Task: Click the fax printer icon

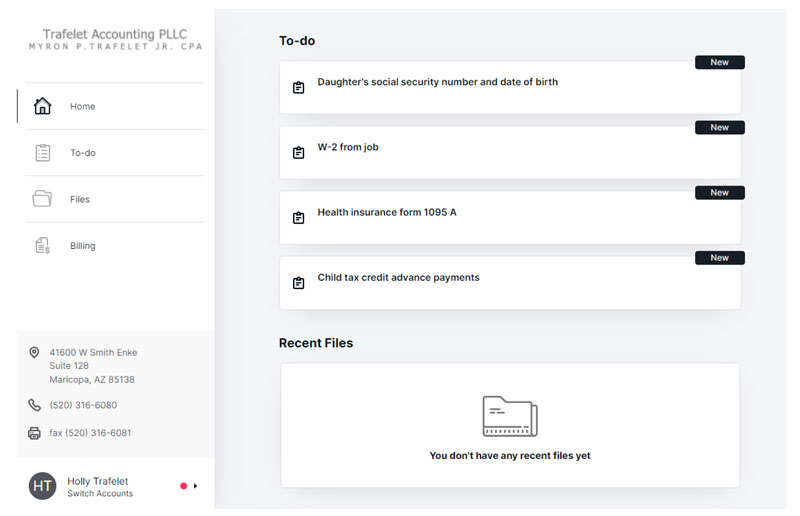Action: (x=34, y=433)
